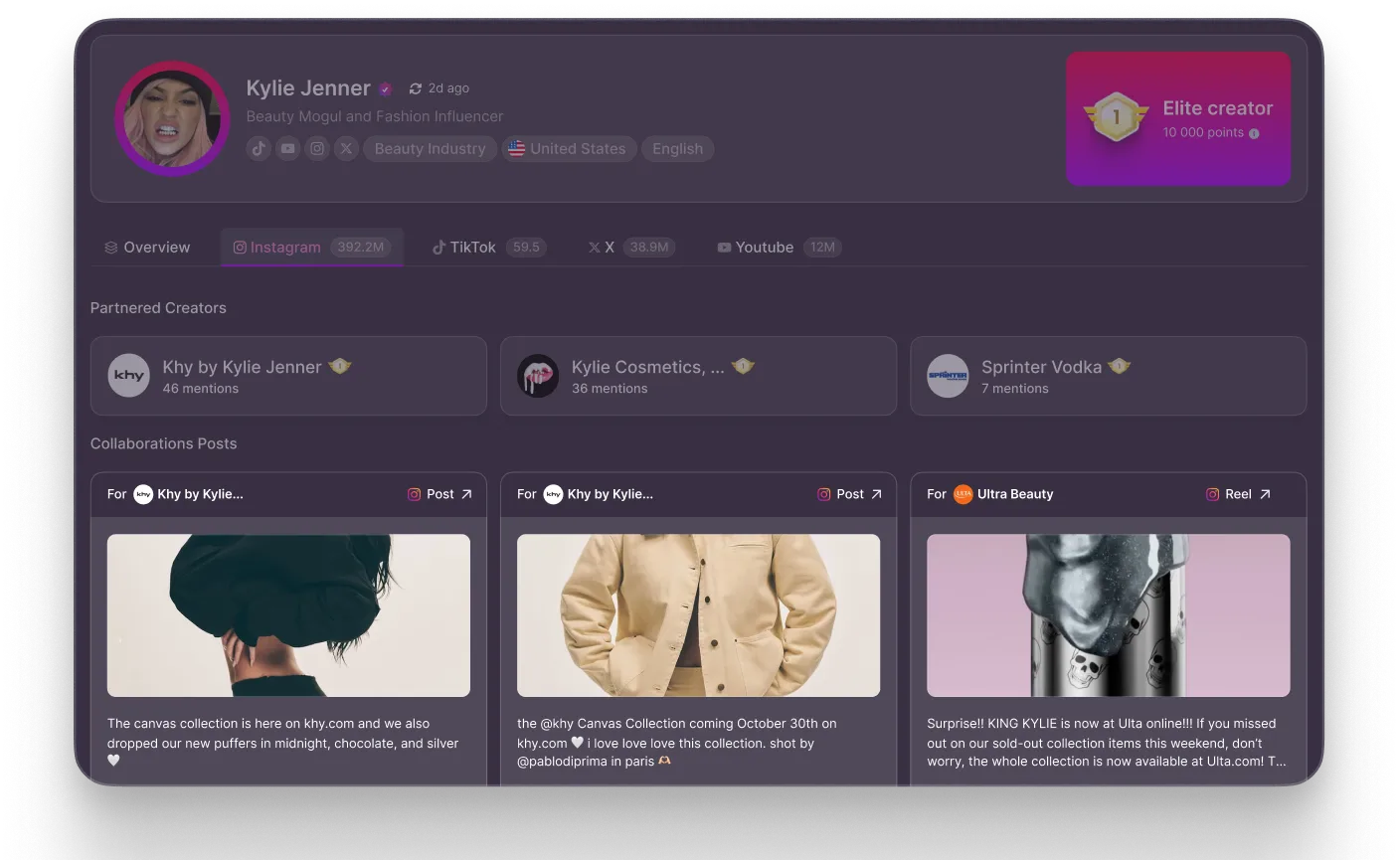
Task: Click the Beauty Industry tag
Action: pyautogui.click(x=430, y=149)
